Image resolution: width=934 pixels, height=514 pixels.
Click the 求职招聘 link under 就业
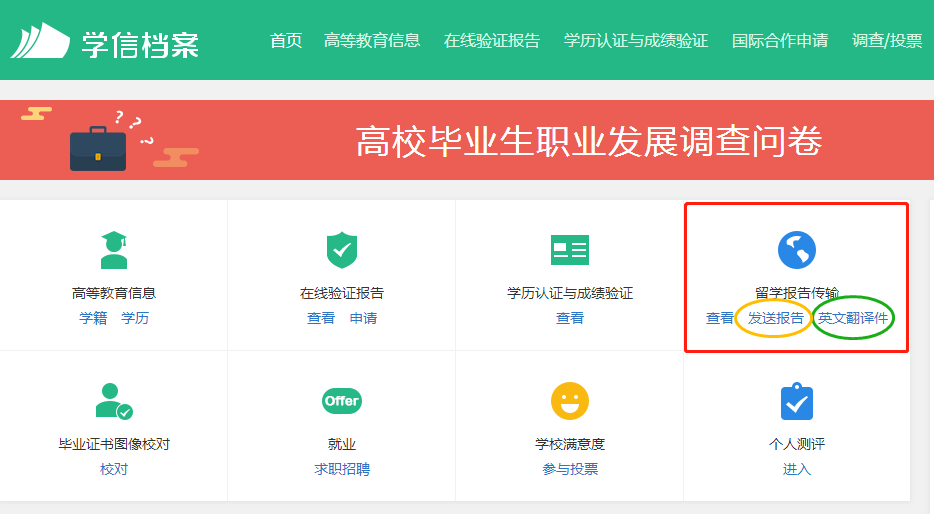(342, 469)
